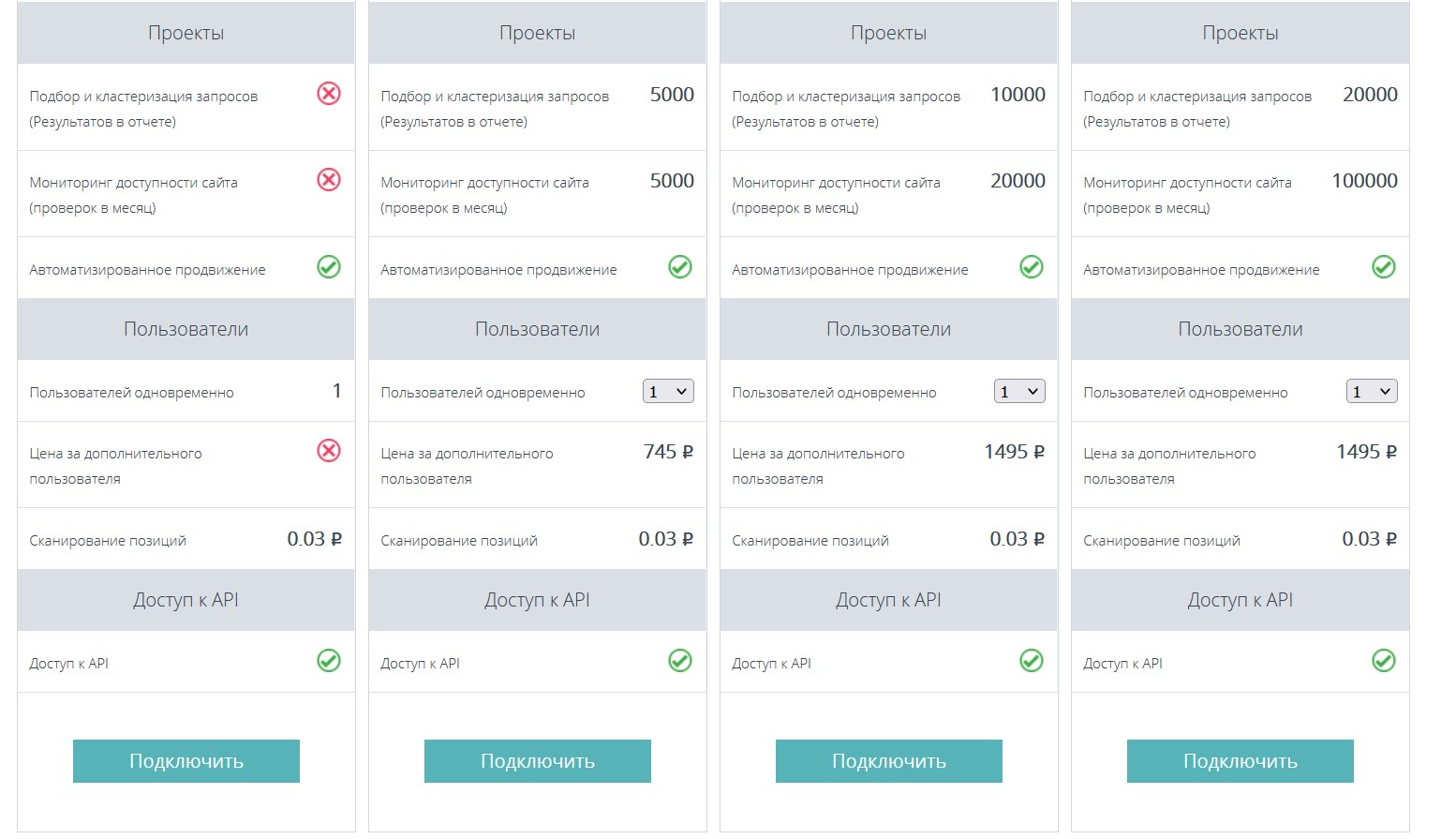Open simultaneous users dropdown in third plan
The image size is (1456, 839).
[1019, 392]
